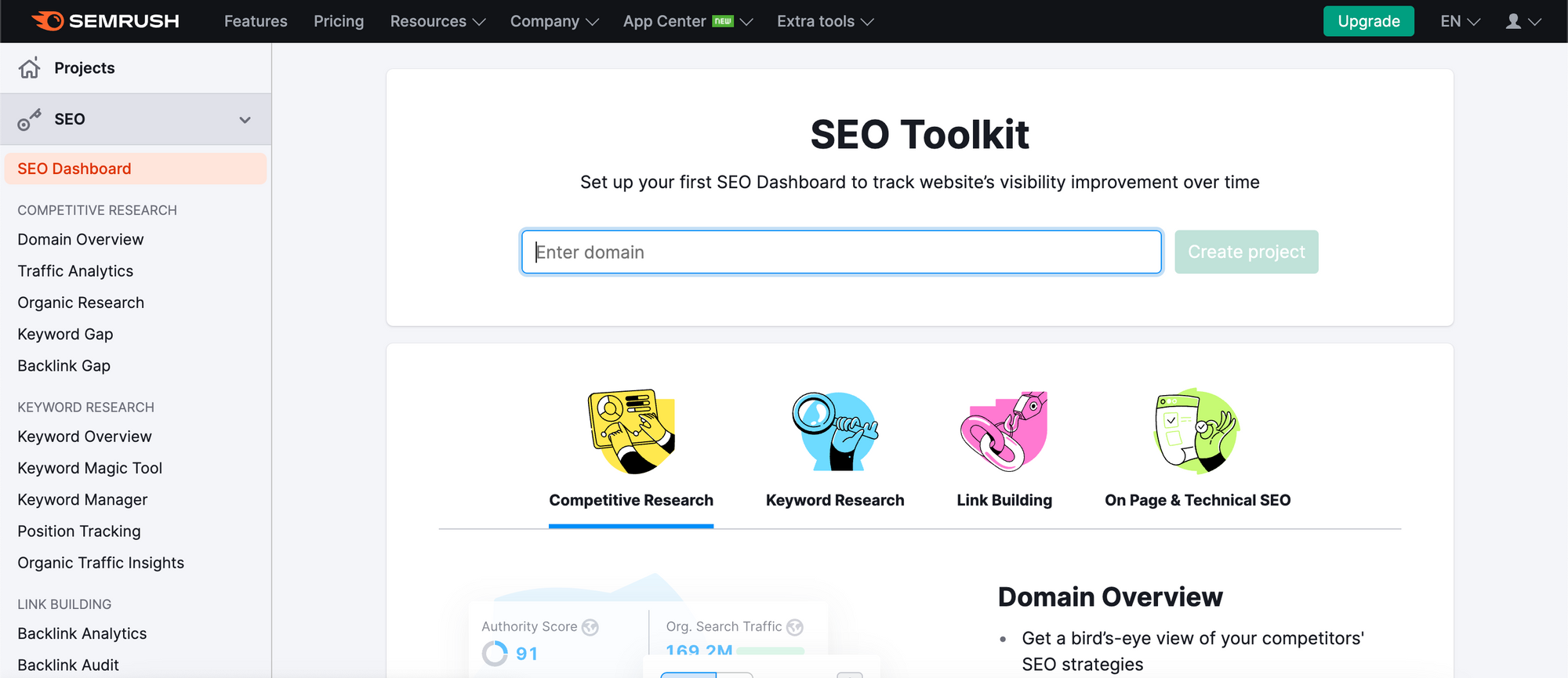This screenshot has width=1568, height=678.
Task: Click the LINK BUILDING section label
Action: pyautogui.click(x=64, y=604)
